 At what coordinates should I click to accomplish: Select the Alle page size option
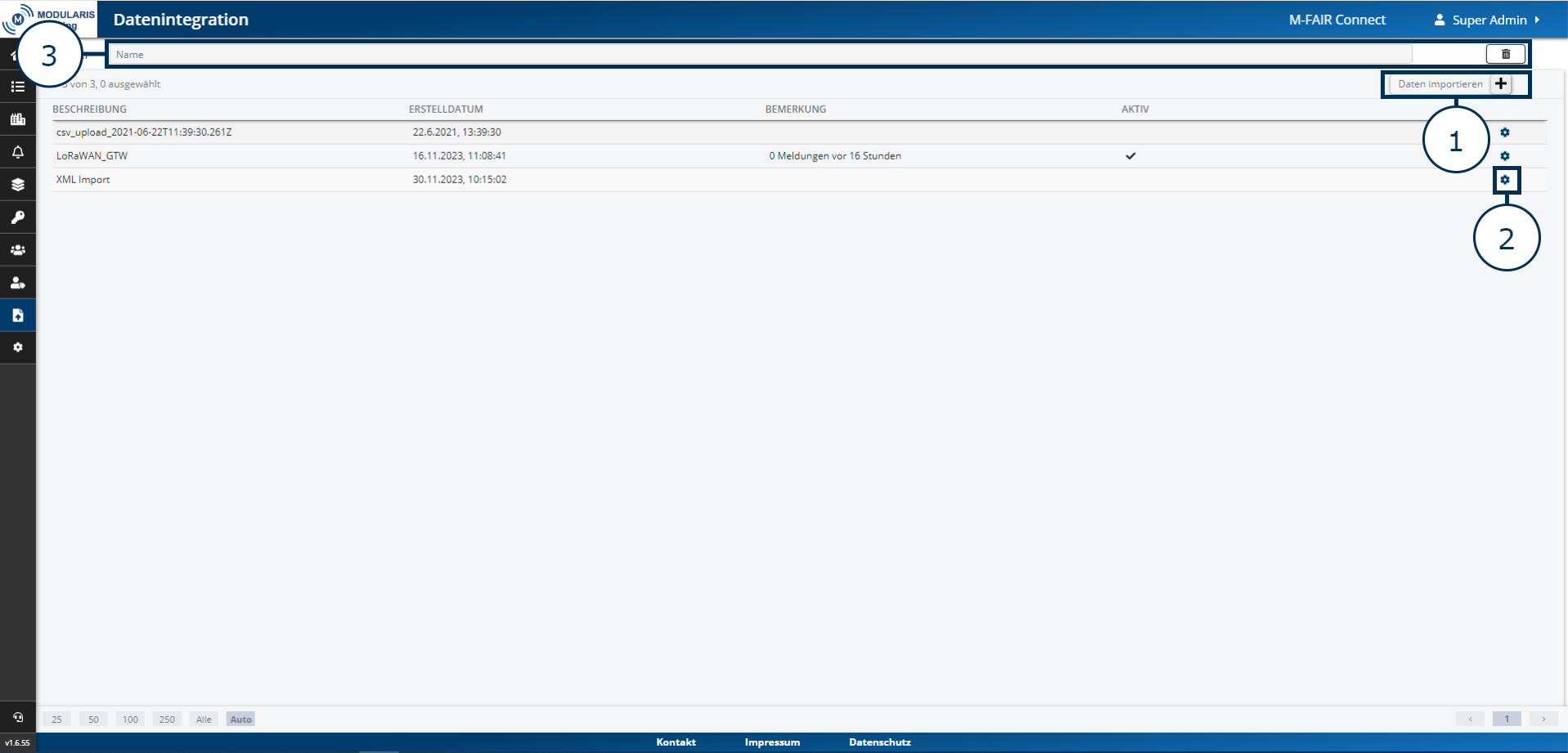point(204,719)
